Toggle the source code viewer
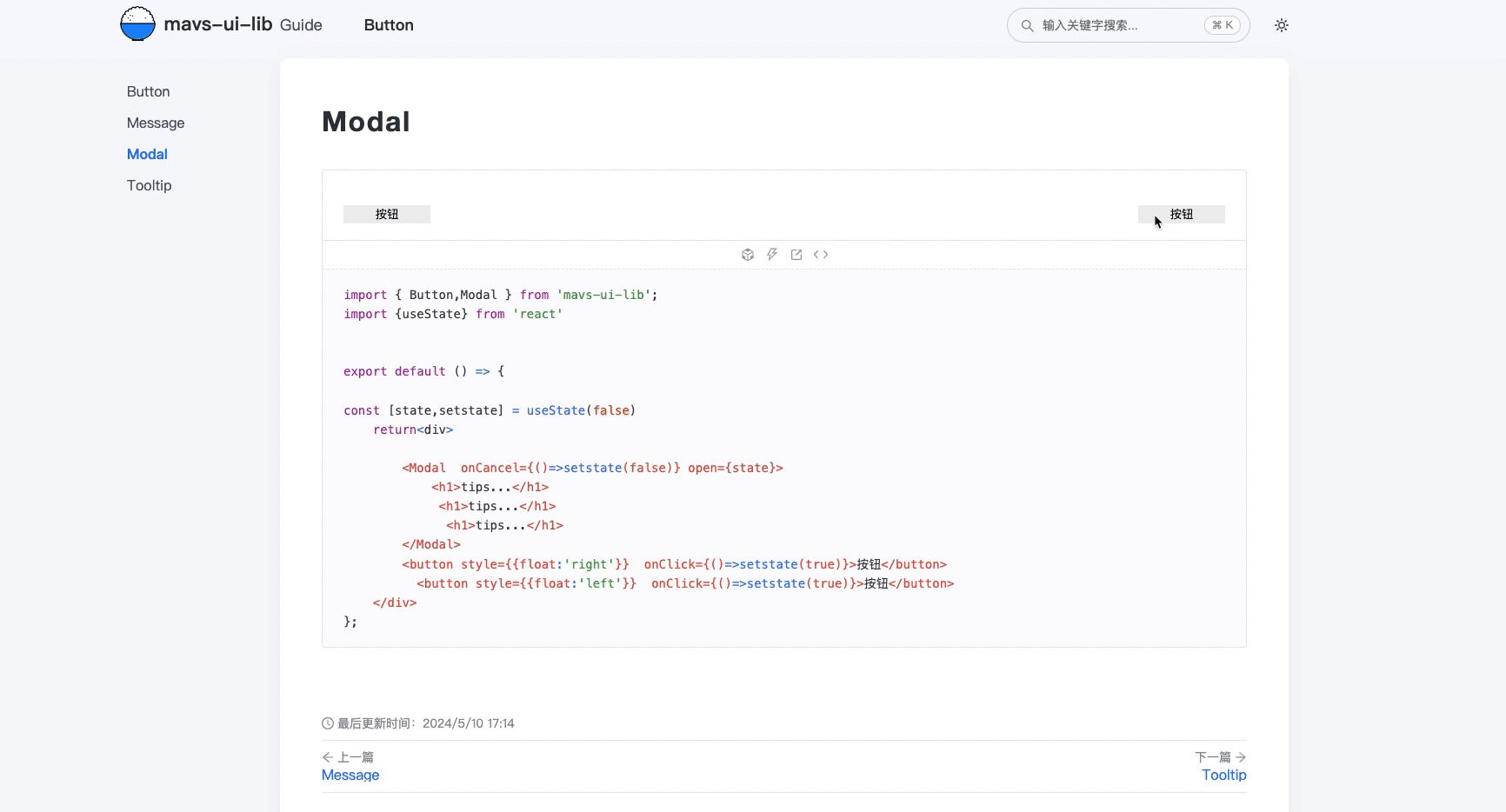This screenshot has width=1506, height=812. (820, 254)
